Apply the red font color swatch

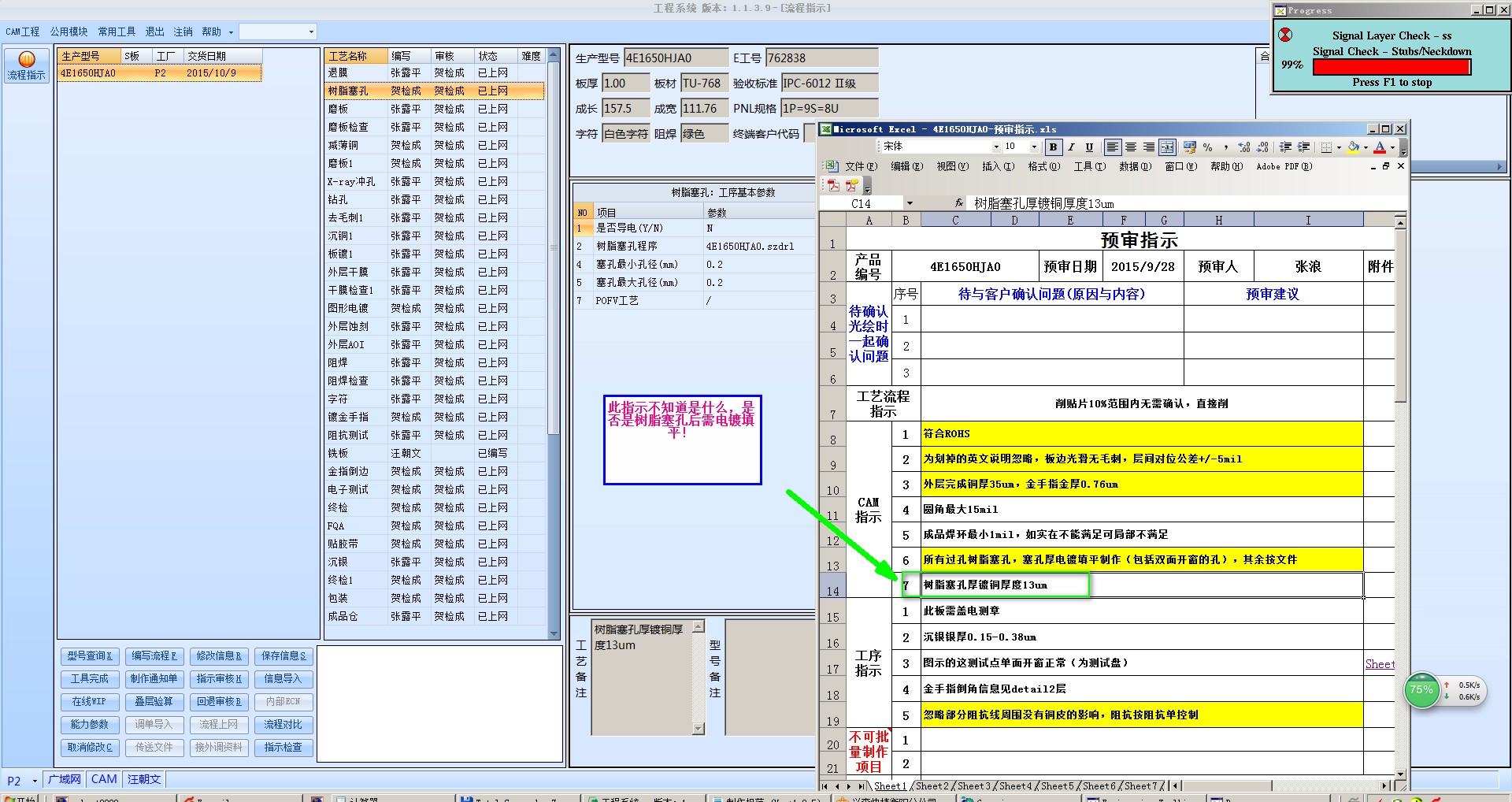pos(1380,147)
